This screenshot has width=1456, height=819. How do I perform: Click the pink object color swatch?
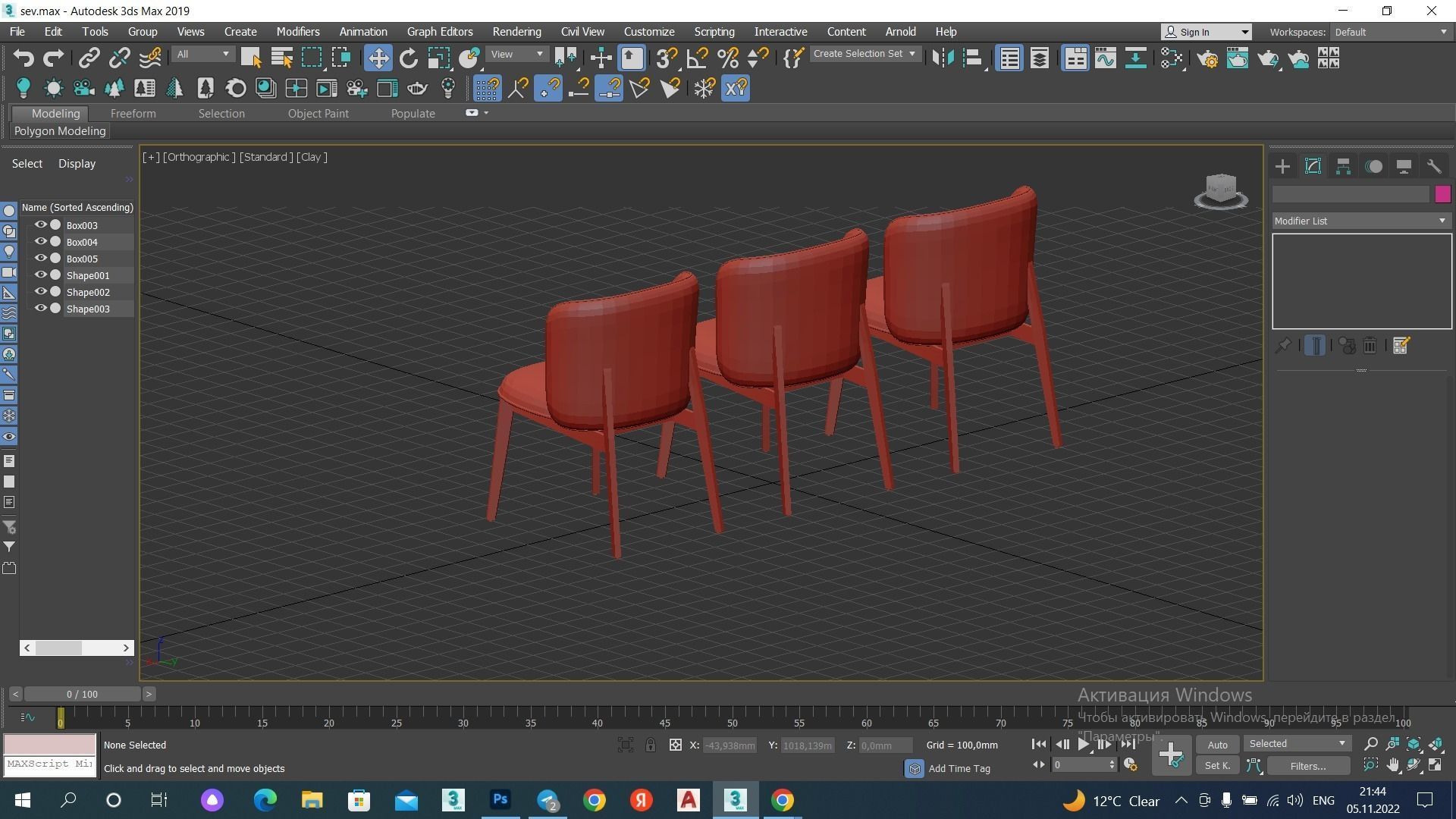1442,194
